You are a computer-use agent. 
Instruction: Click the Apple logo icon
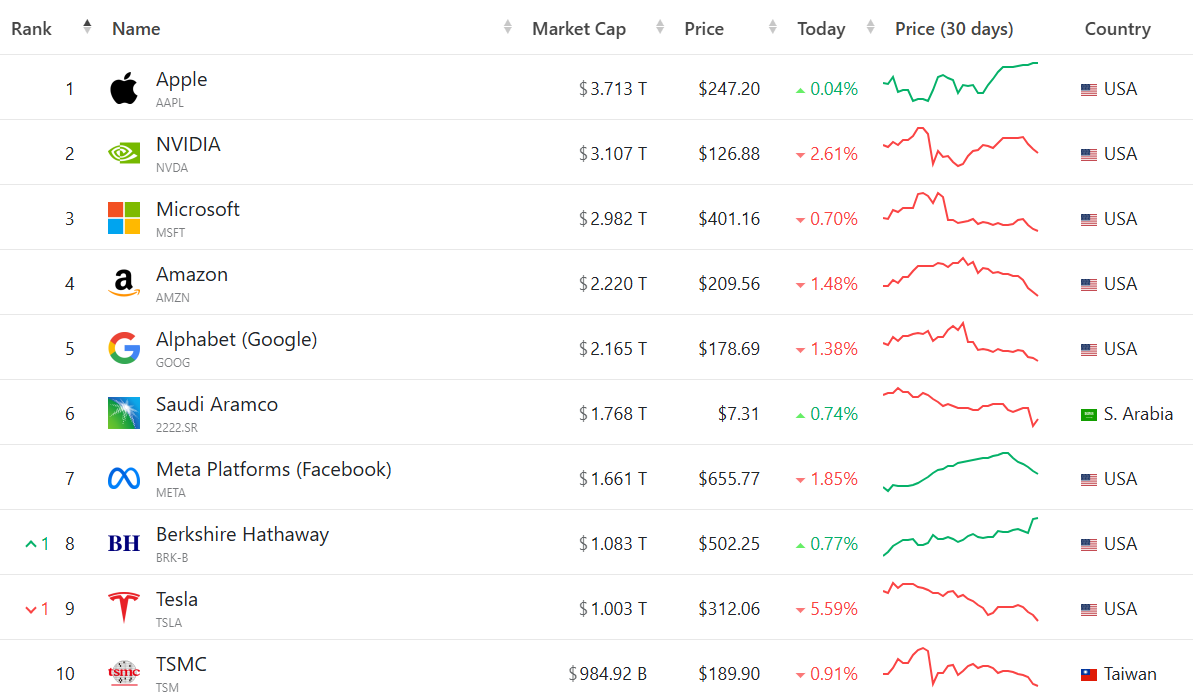124,89
